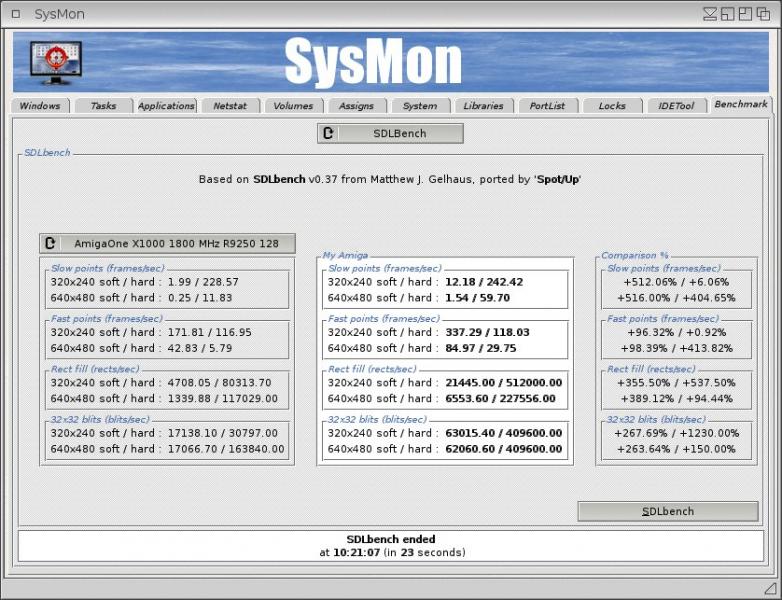Image resolution: width=782 pixels, height=600 pixels.
Task: Open the Applications tab
Action: point(166,106)
